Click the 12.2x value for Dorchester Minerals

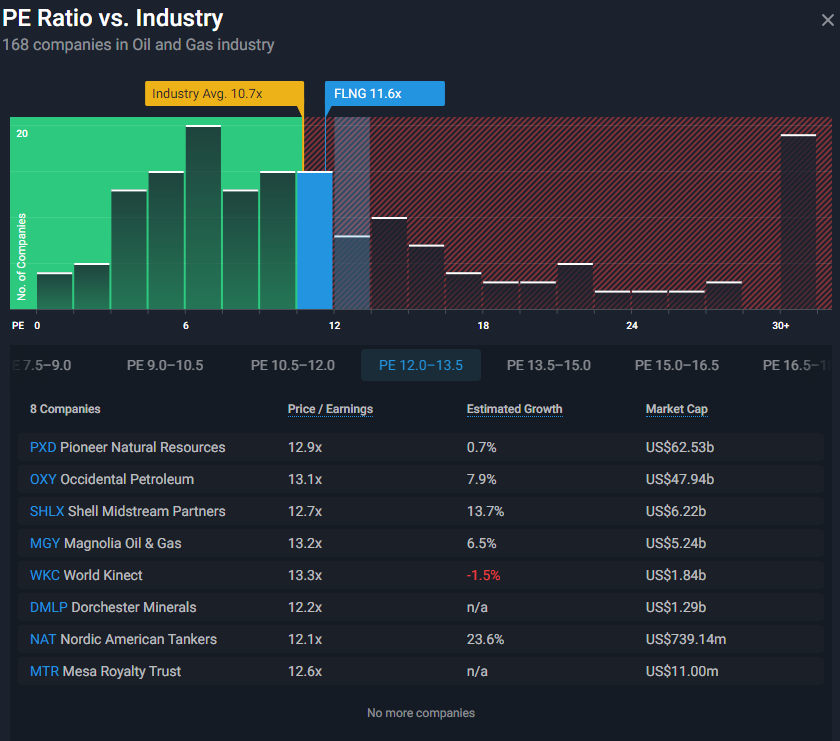point(305,607)
